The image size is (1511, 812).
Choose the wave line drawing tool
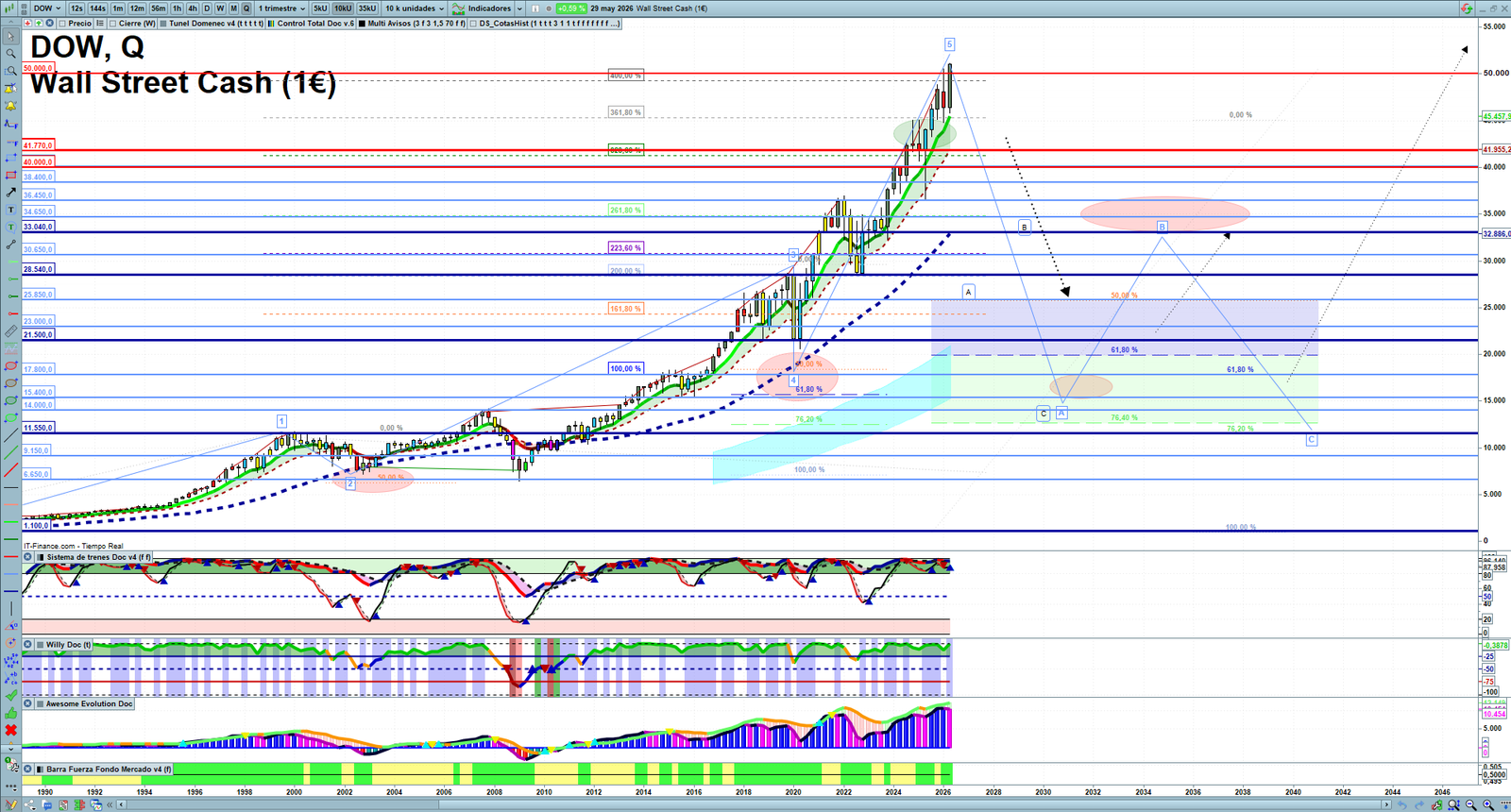click(10, 123)
